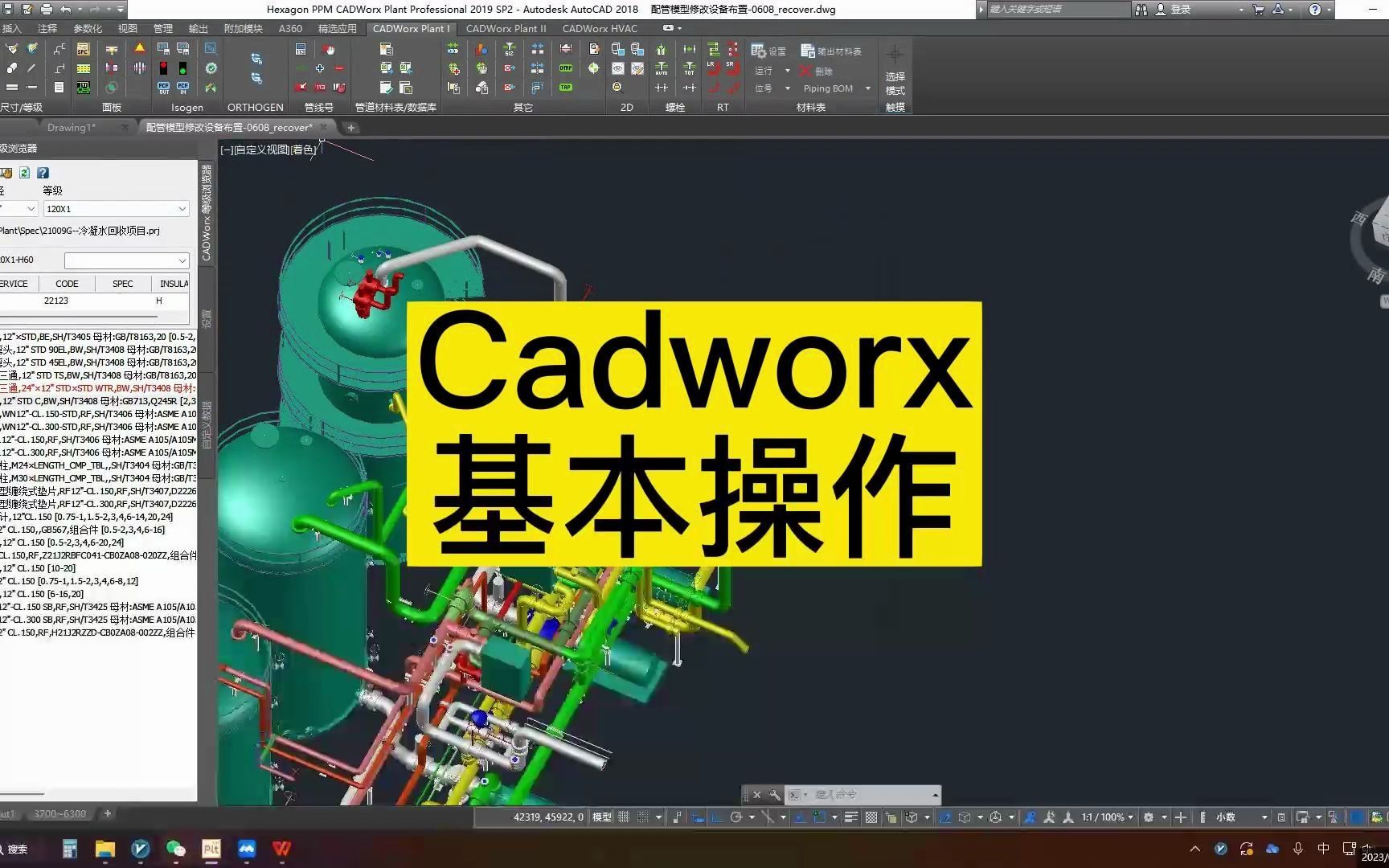Select the red 三通,24"×12" STD×STD WTR row
This screenshot has width=1389, height=868.
click(x=98, y=388)
